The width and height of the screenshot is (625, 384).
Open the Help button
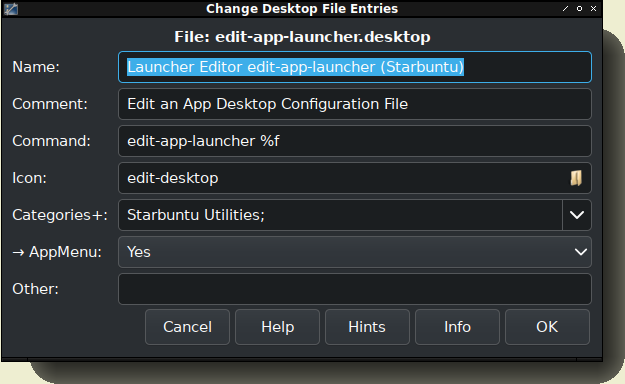click(x=277, y=327)
